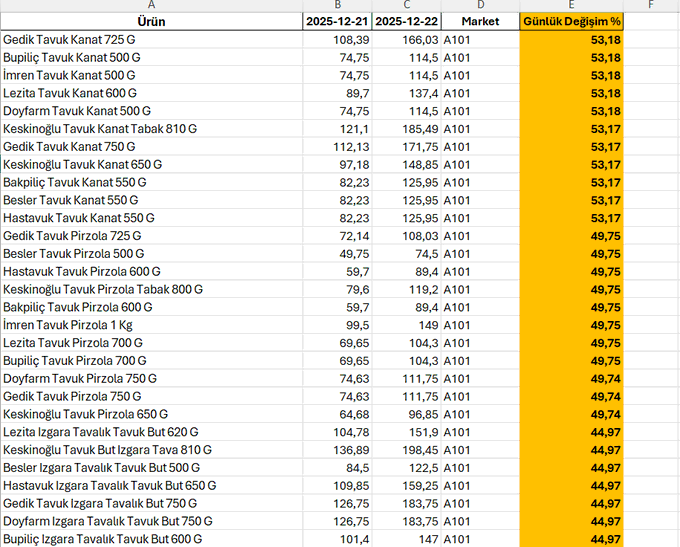Select the Market header cell

(x=480, y=21)
